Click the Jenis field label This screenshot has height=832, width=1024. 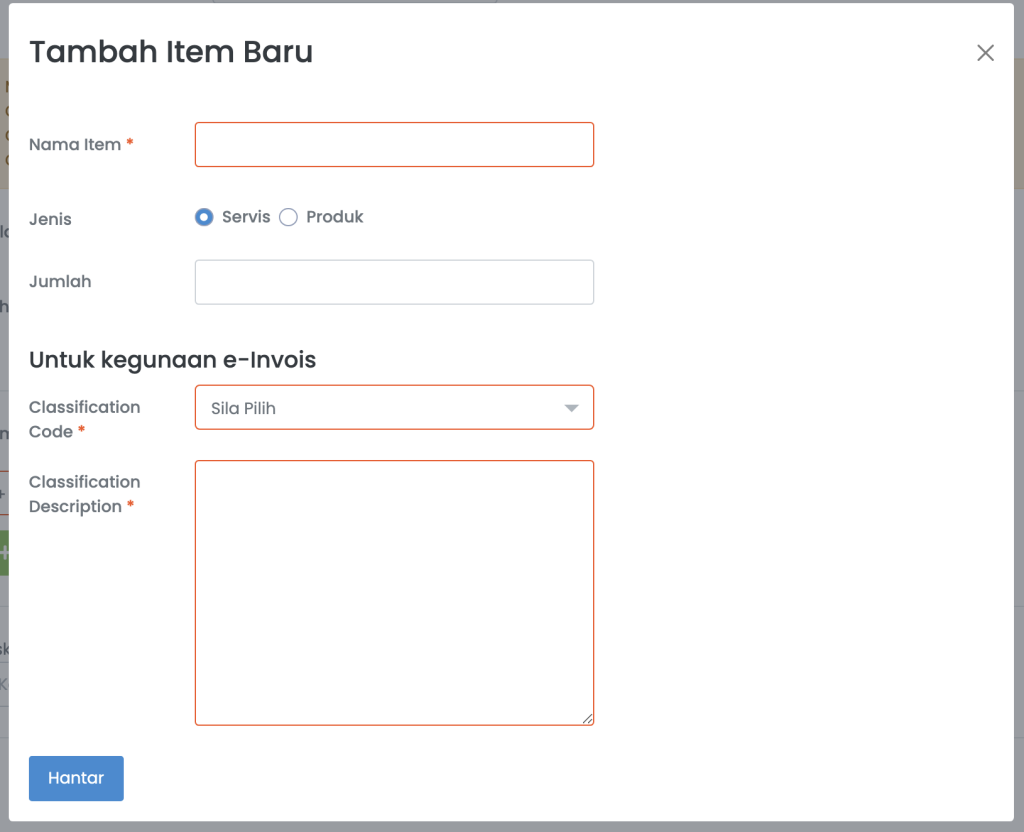50,219
